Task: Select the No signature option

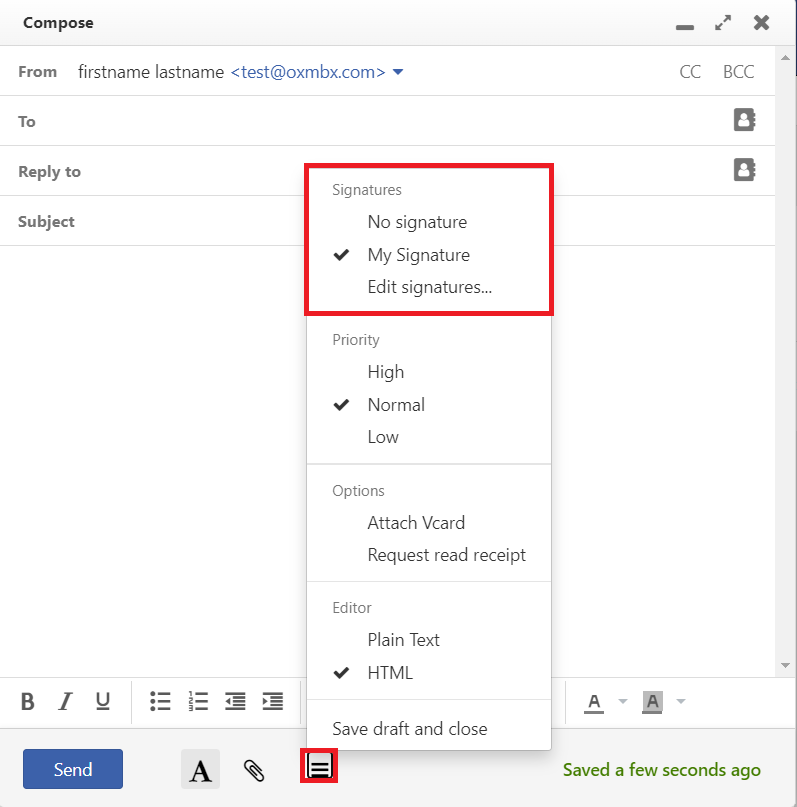Action: pyautogui.click(x=417, y=222)
